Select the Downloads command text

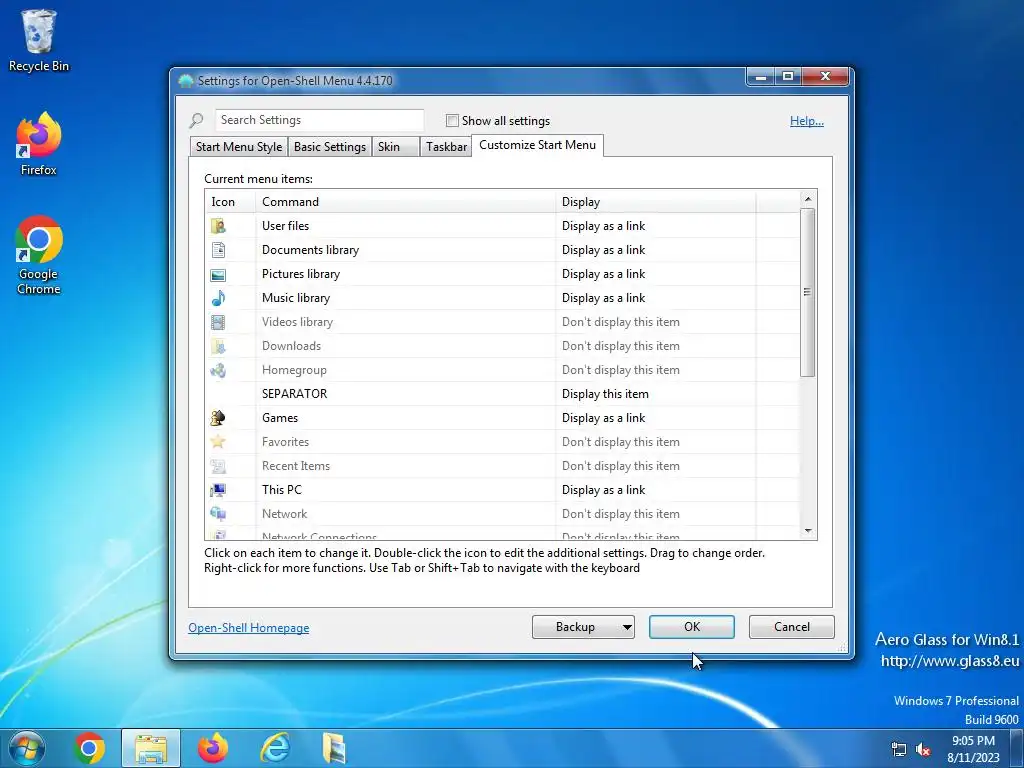click(291, 346)
